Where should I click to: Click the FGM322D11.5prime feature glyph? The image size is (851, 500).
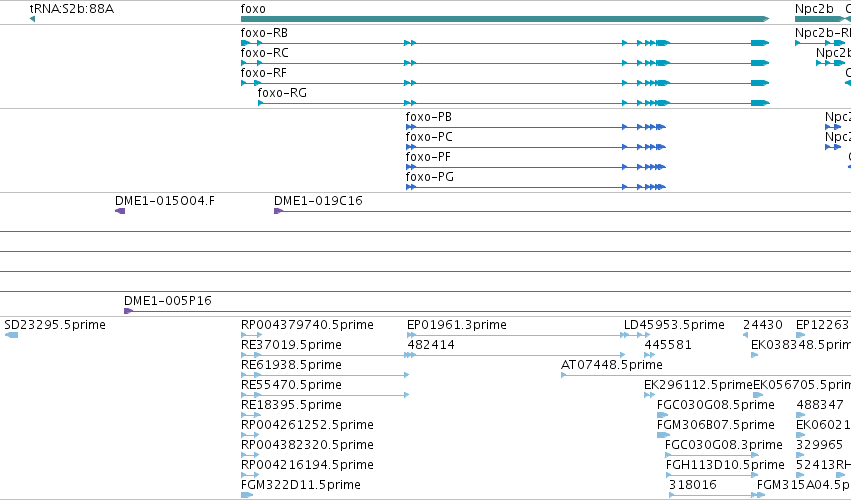click(x=247, y=495)
